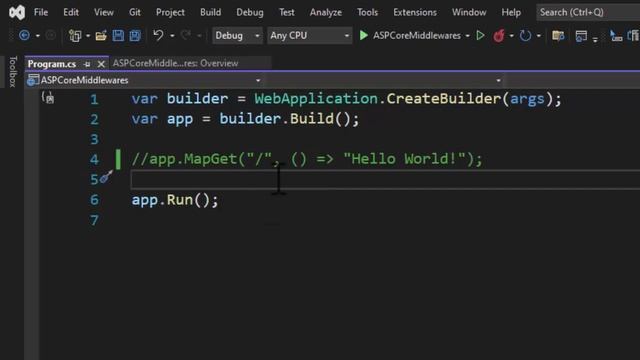This screenshot has width=640, height=360.
Task: Expand the ASPCoreMiddlewares launch profile dropdown
Action: pos(467,36)
